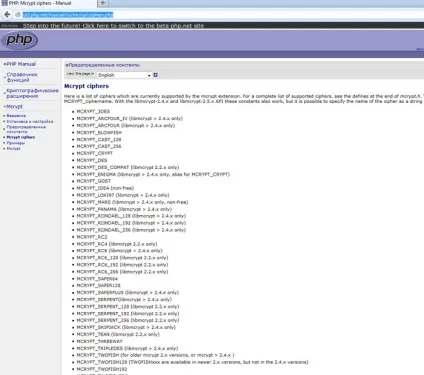Open 'Примеры' sidebar link

tap(16, 143)
